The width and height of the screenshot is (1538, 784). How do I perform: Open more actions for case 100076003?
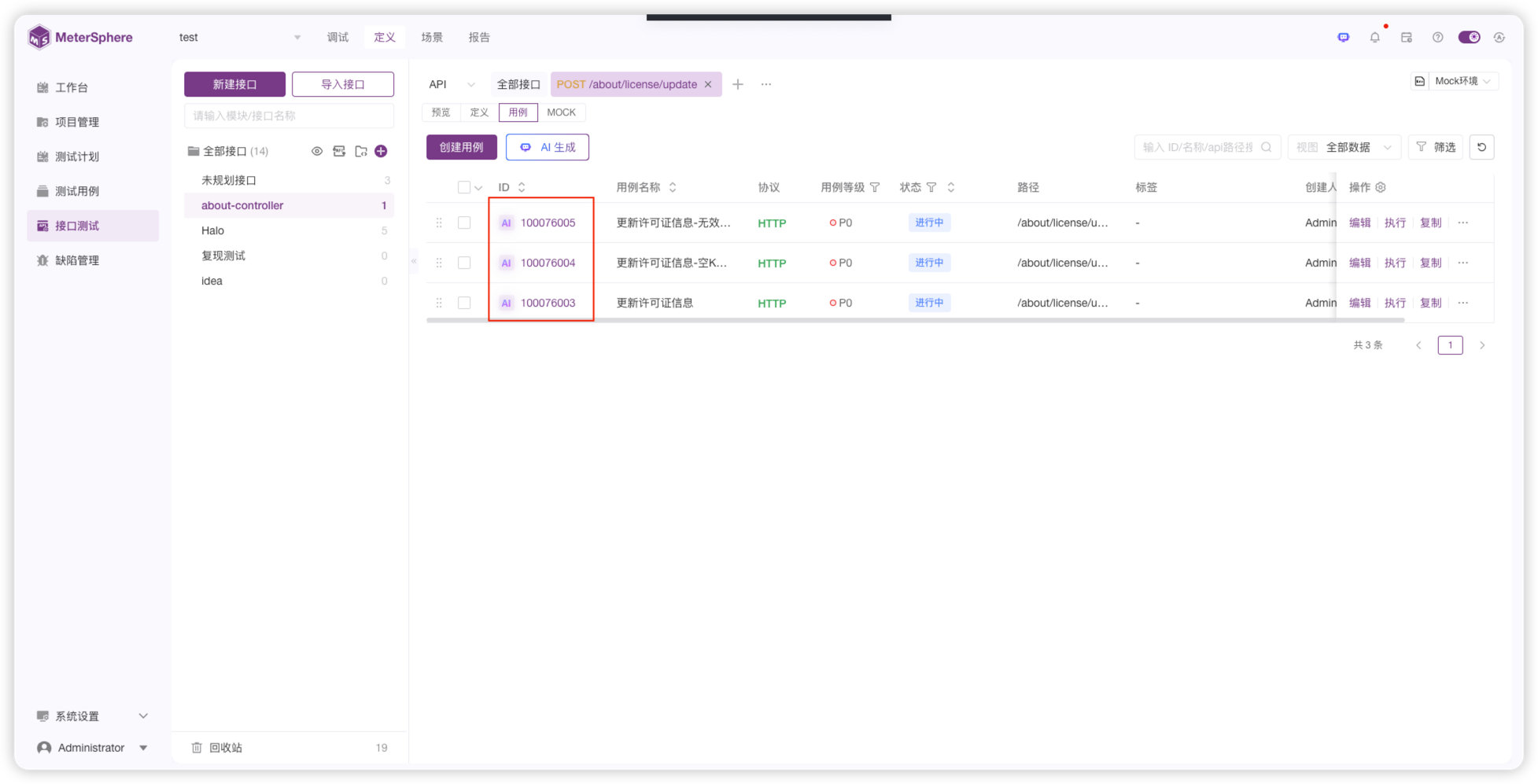point(1462,303)
